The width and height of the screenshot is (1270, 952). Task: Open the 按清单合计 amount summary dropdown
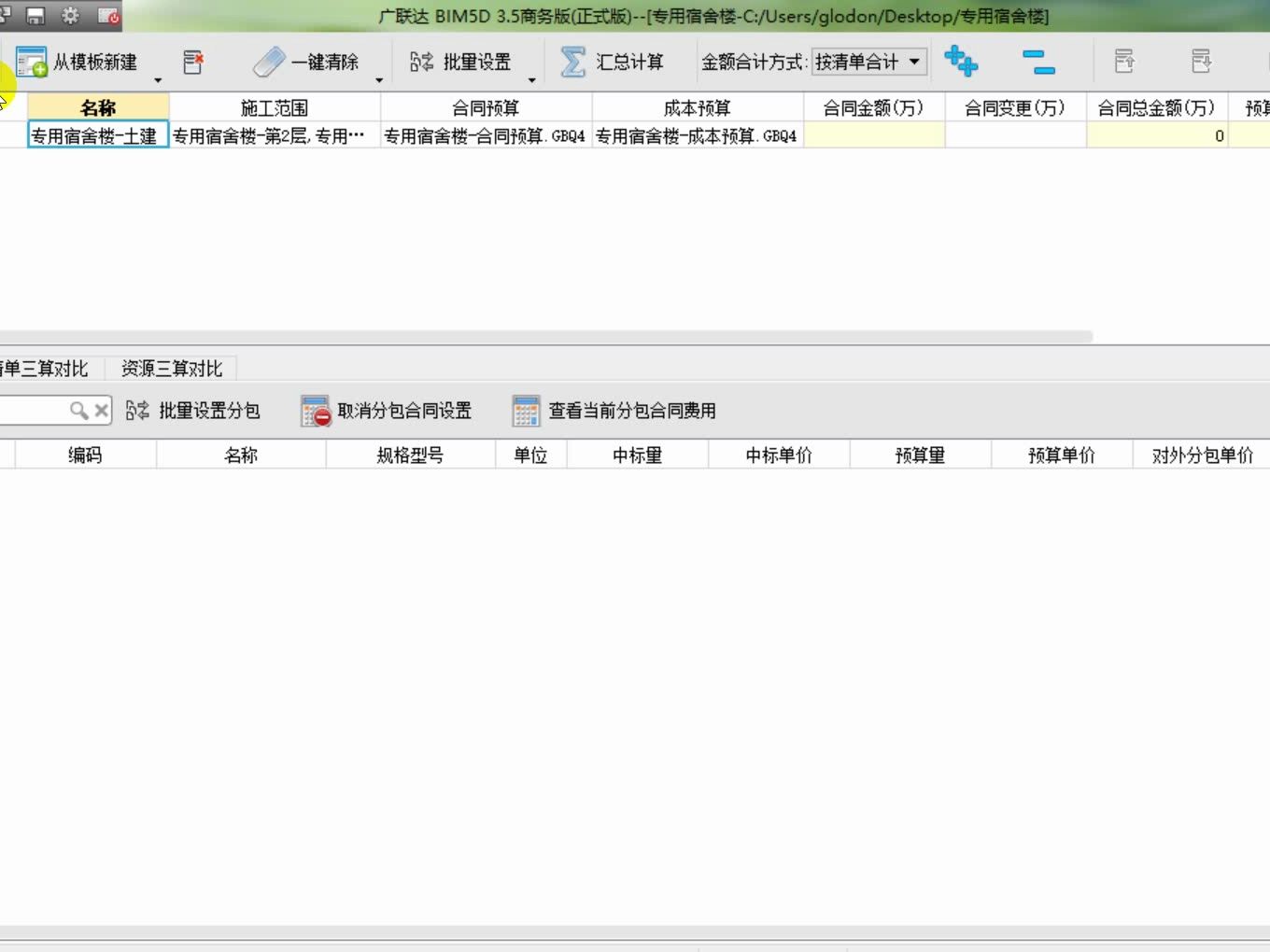click(x=868, y=63)
